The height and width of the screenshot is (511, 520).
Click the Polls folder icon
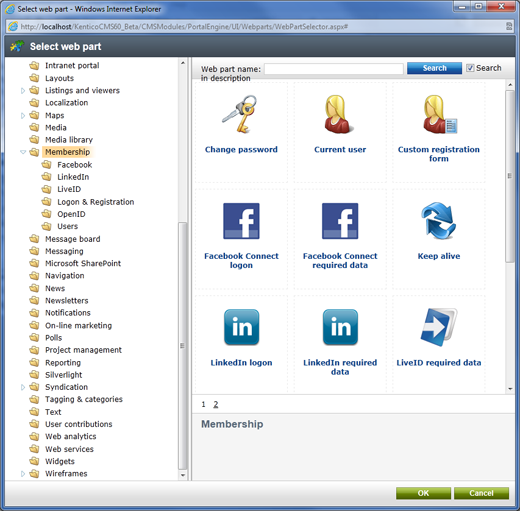(34, 338)
